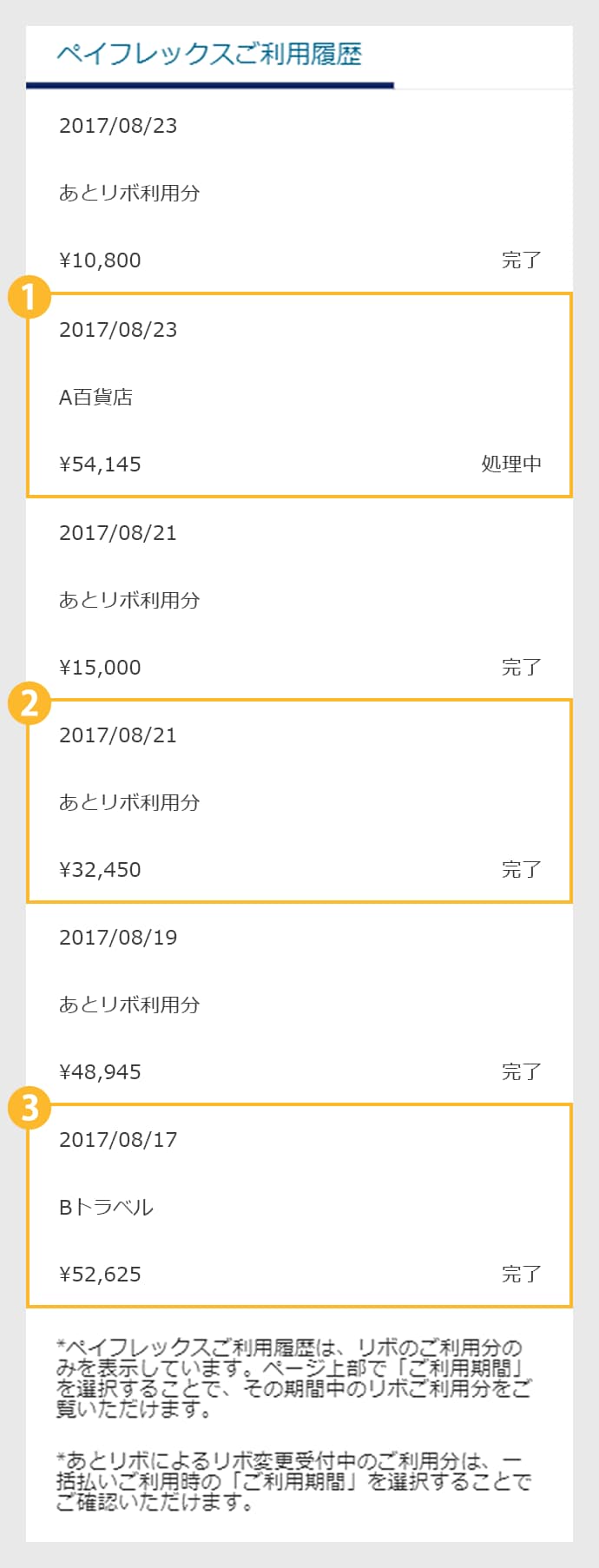599x1568 pixels.
Task: Tap あとリボ利用分 label above ¥48,945
Action: tap(129, 1005)
